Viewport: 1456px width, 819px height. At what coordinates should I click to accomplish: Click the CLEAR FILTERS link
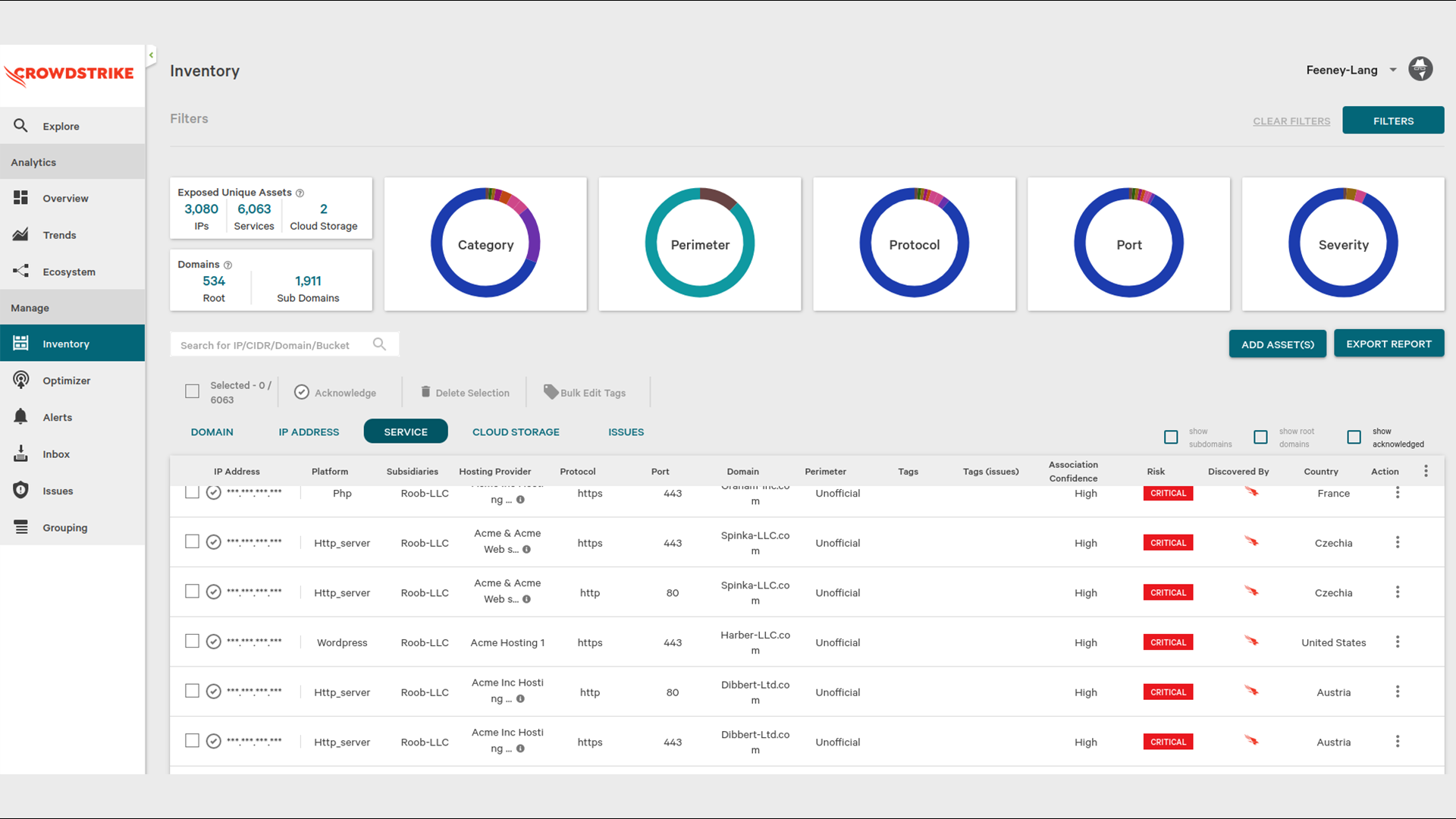coord(1291,121)
